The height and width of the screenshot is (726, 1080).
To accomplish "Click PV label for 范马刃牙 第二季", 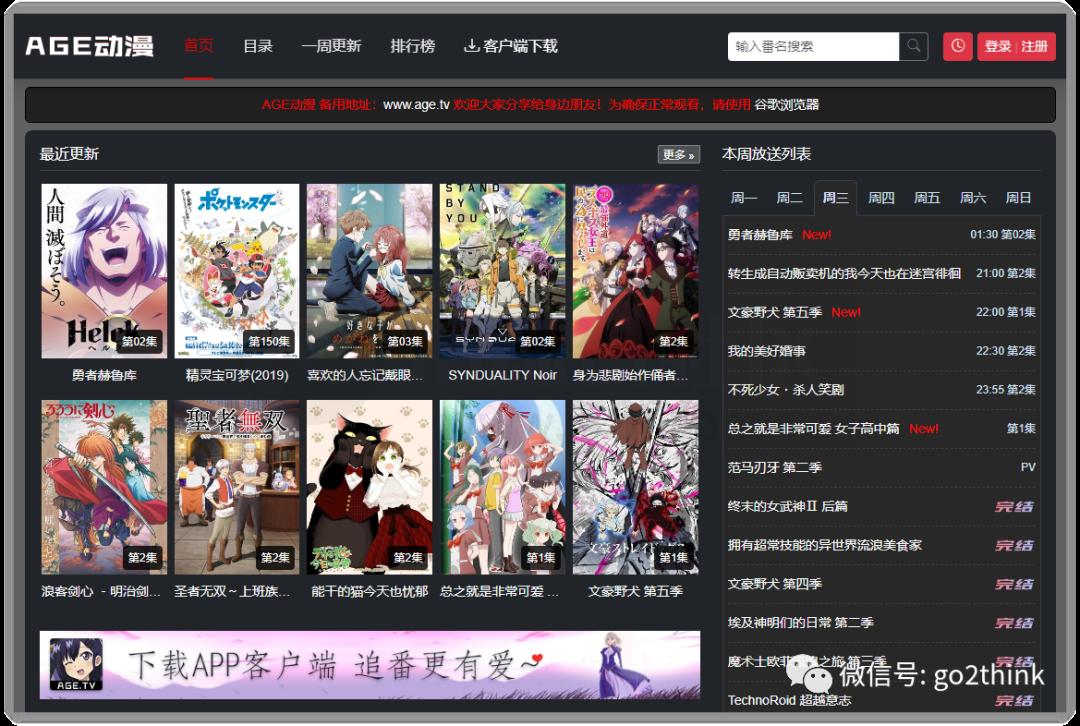I will pos(1028,468).
